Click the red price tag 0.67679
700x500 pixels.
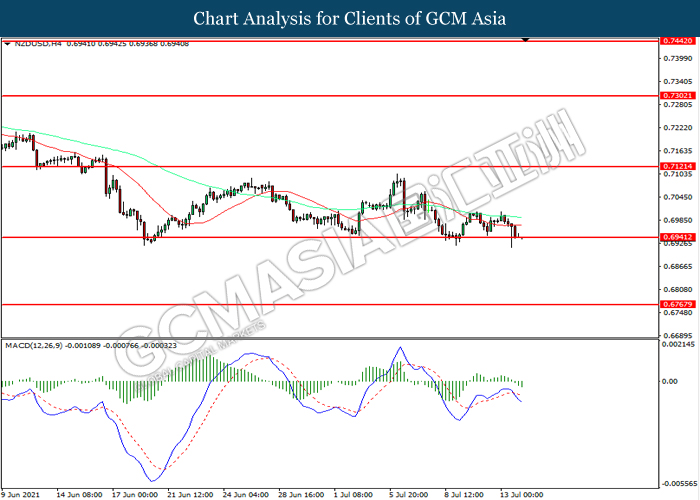[x=678, y=304]
